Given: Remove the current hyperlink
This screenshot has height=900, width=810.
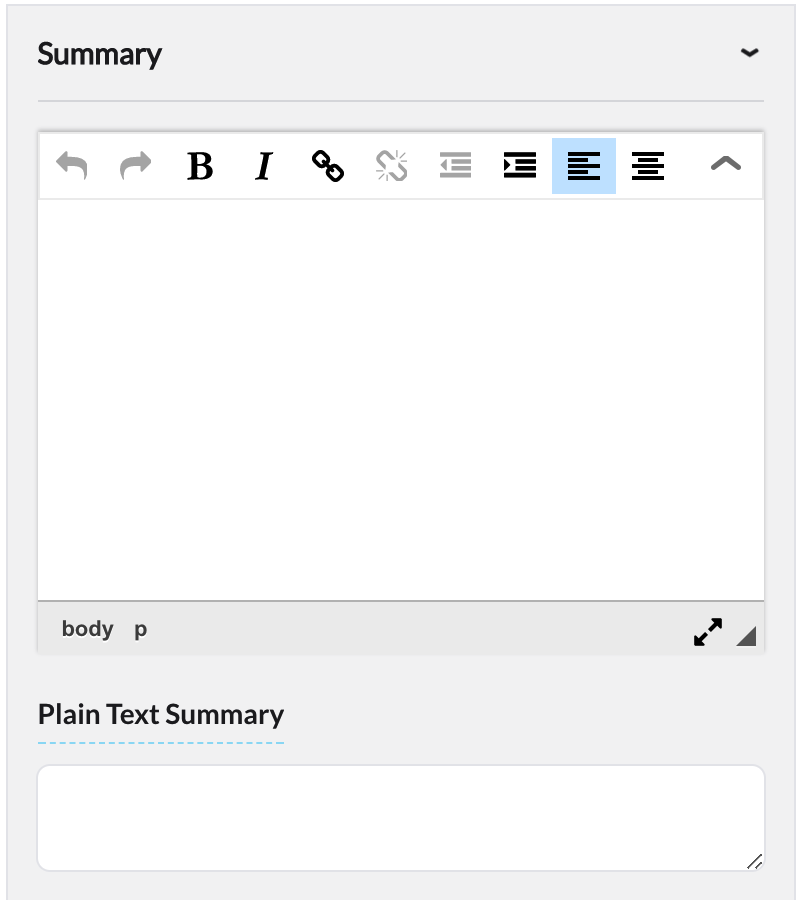Looking at the screenshot, I should [x=391, y=166].
